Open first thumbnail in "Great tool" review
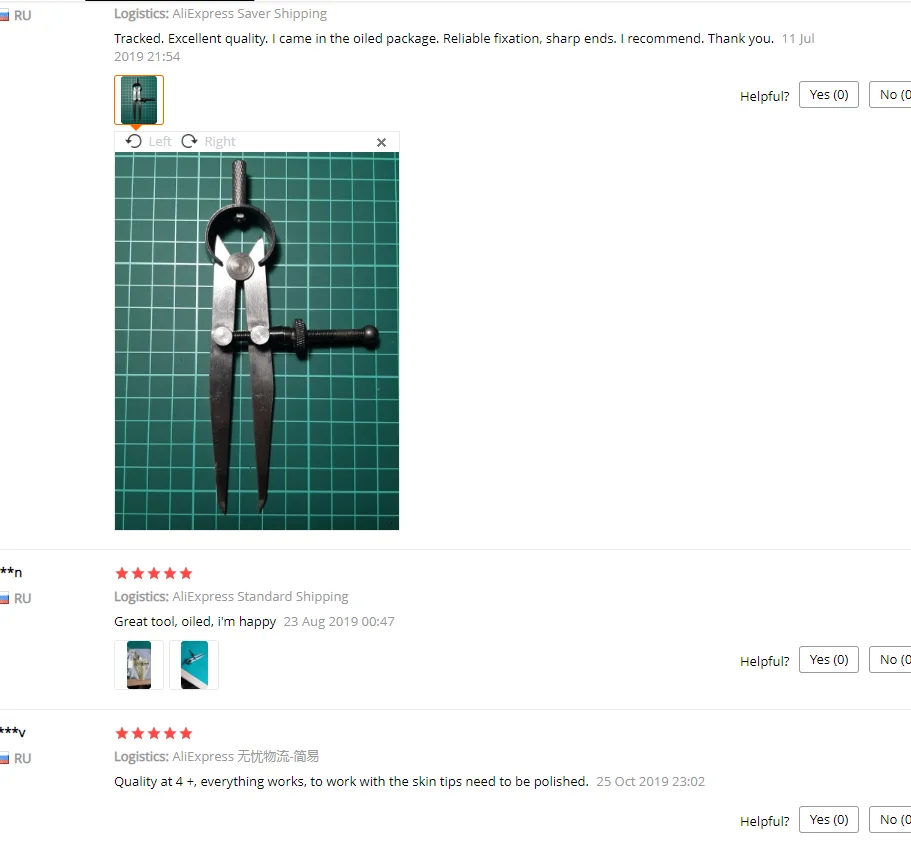911x845 pixels. point(139,665)
